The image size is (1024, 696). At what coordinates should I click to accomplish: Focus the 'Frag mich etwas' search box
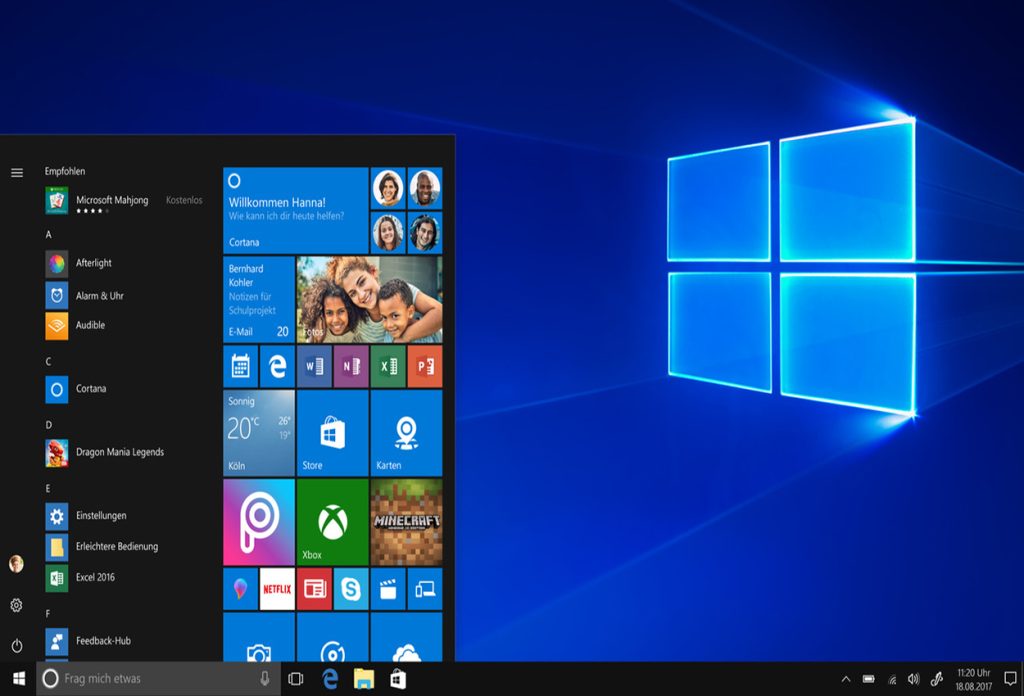[159, 679]
